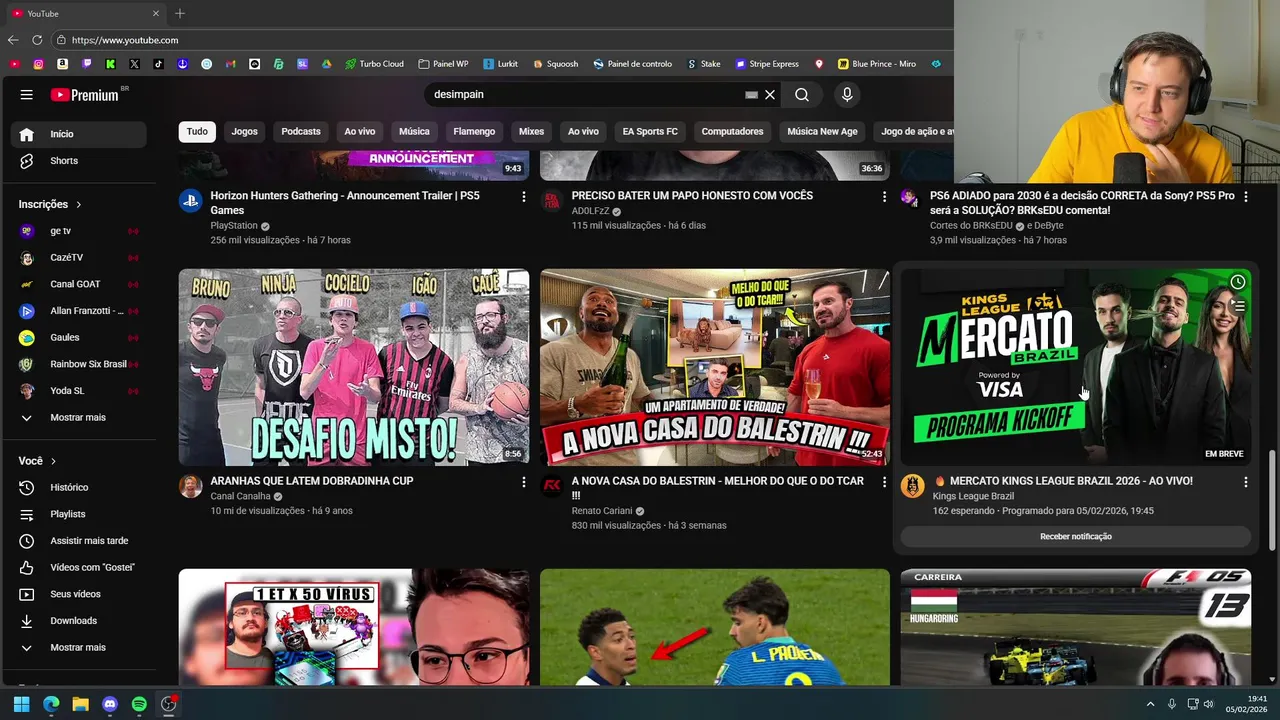The image size is (1280, 720).
Task: Click the browser address bar URL
Action: pos(125,40)
